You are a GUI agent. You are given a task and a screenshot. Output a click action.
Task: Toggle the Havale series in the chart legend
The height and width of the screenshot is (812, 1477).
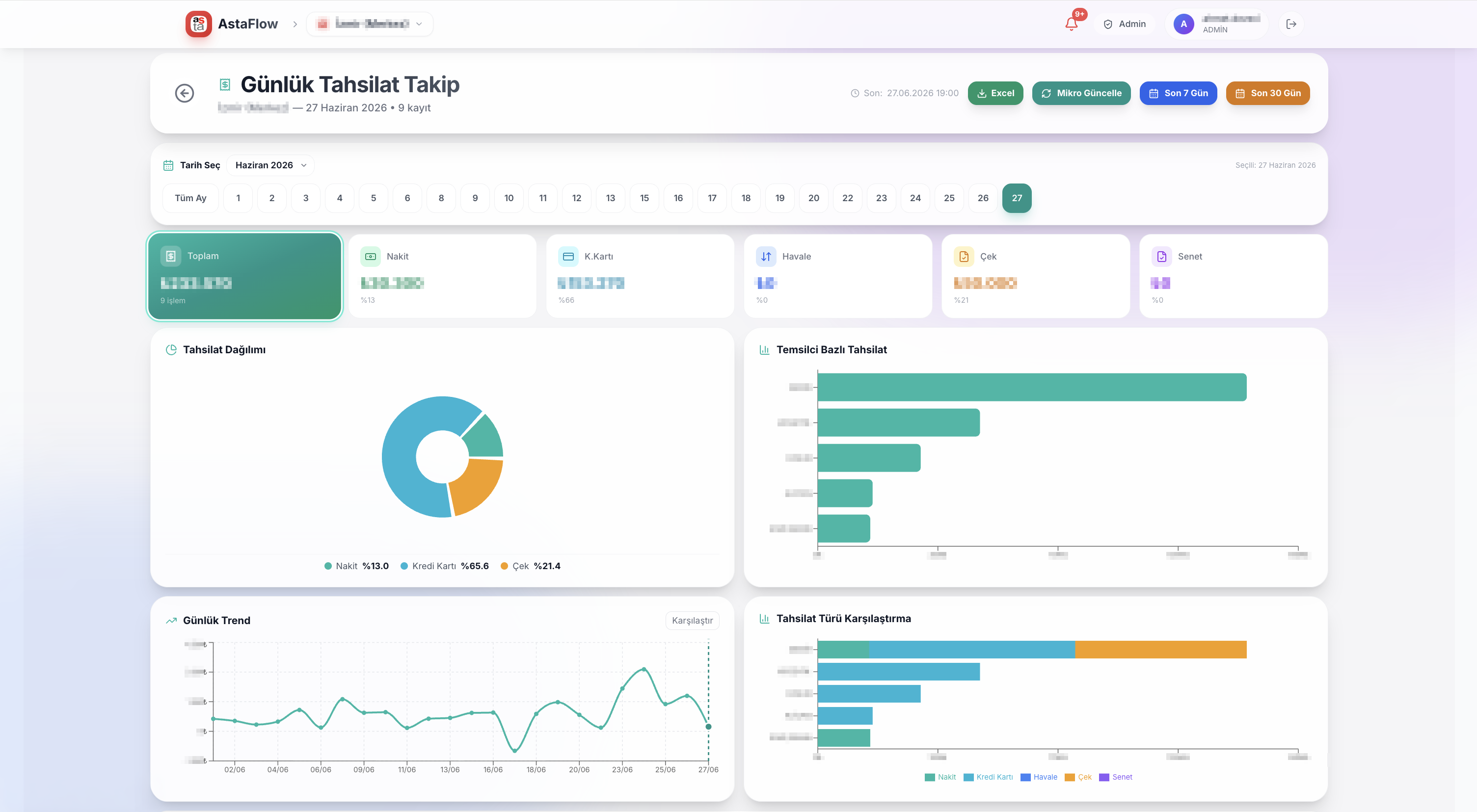click(x=1039, y=777)
